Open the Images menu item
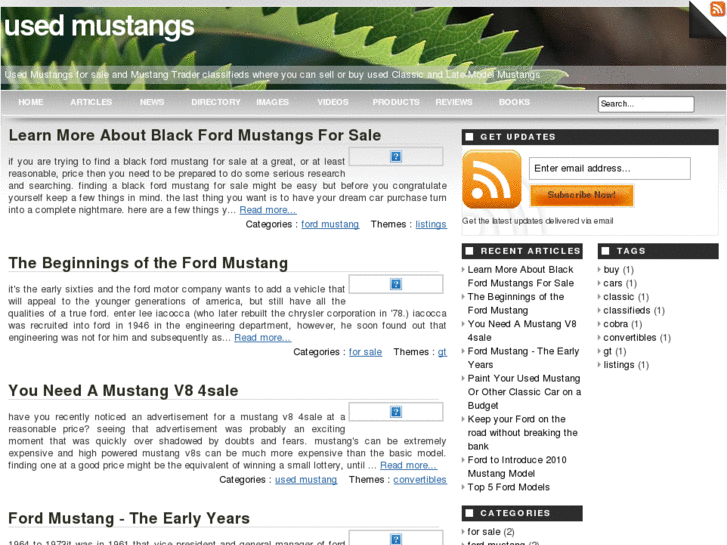This screenshot has height=545, width=727. coord(272,102)
